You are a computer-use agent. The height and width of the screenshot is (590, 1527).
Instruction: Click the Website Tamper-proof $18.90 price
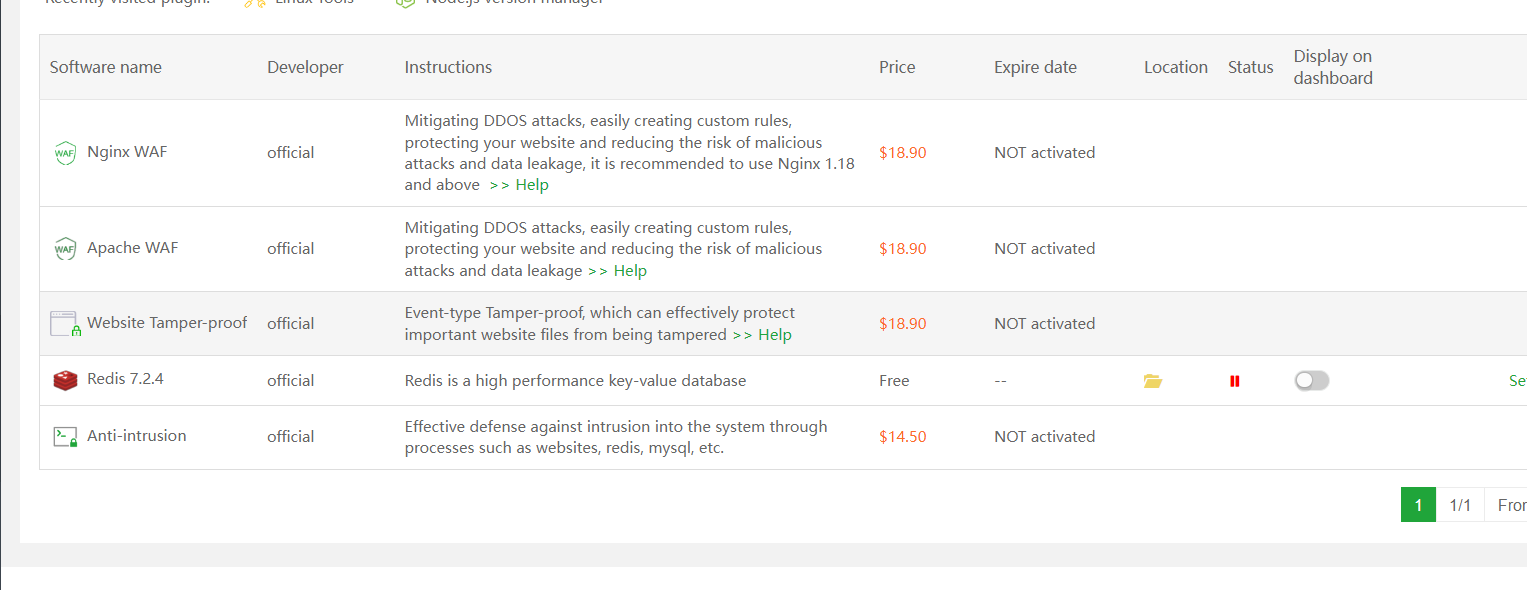pos(902,324)
